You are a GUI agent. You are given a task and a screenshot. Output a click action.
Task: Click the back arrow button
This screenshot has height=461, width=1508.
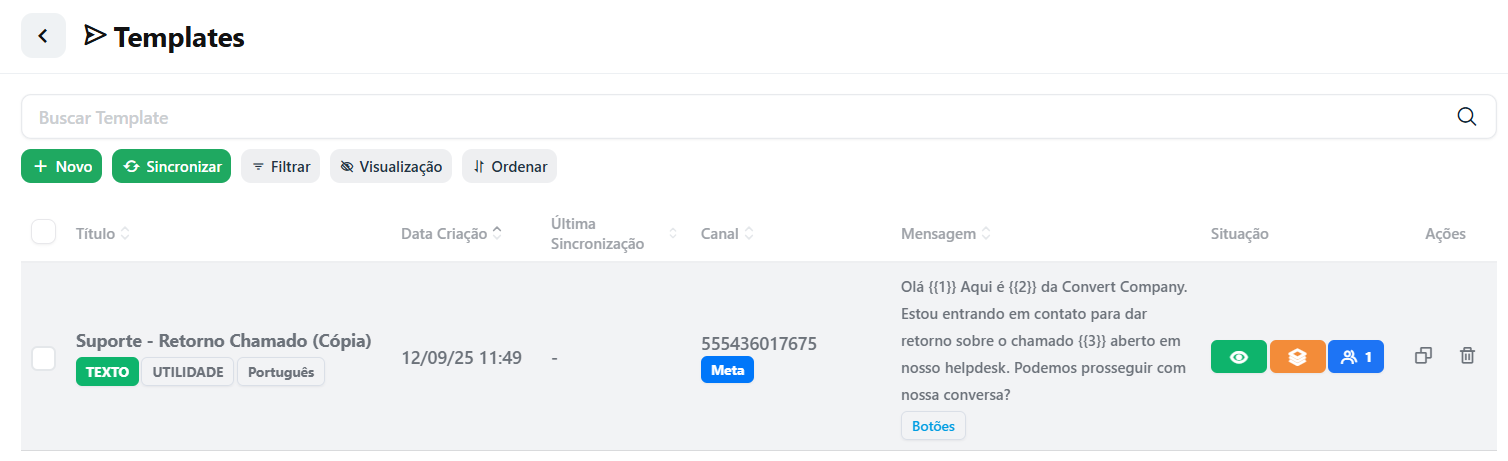[x=43, y=36]
